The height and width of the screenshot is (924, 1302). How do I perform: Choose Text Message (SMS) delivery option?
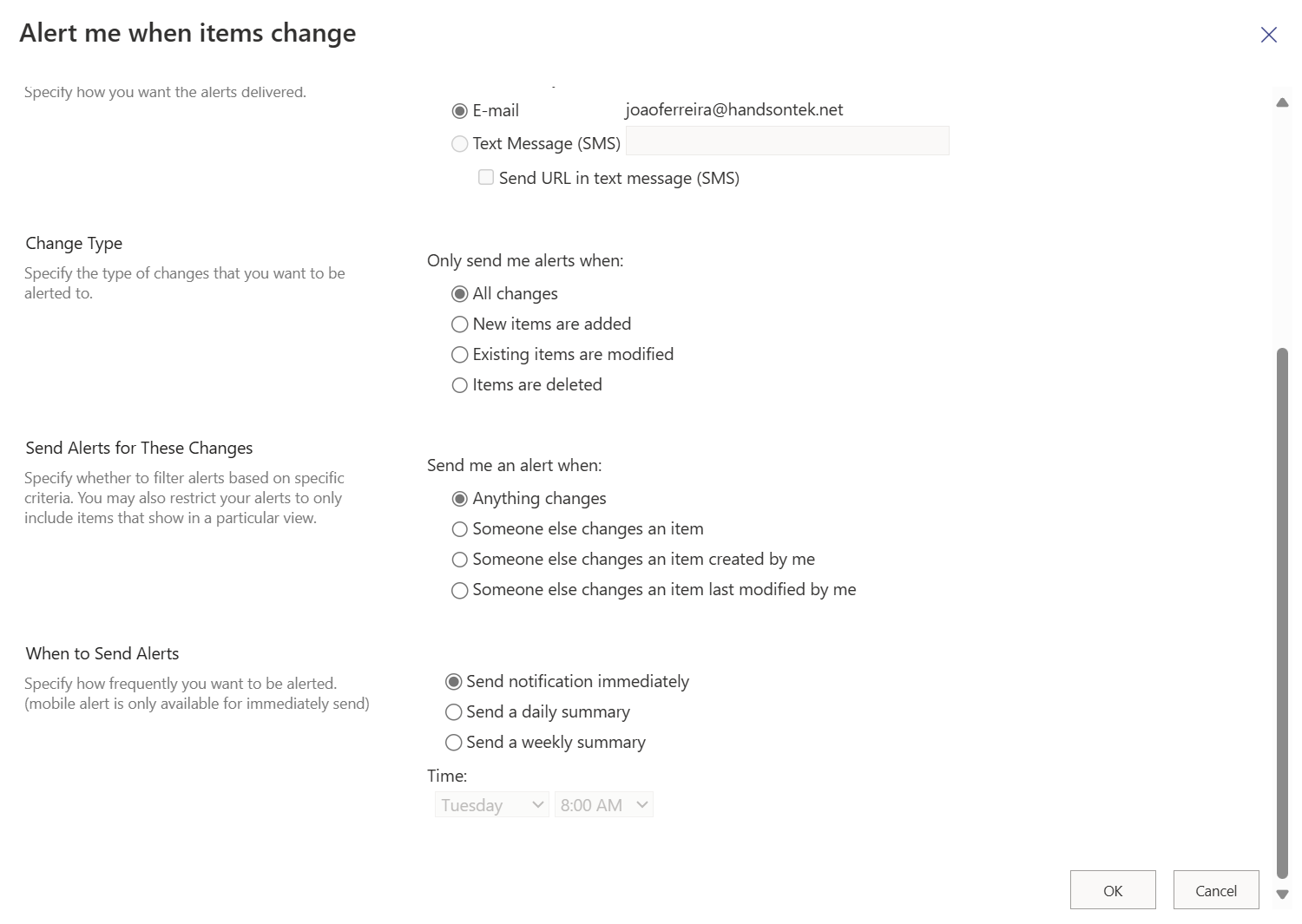460,144
